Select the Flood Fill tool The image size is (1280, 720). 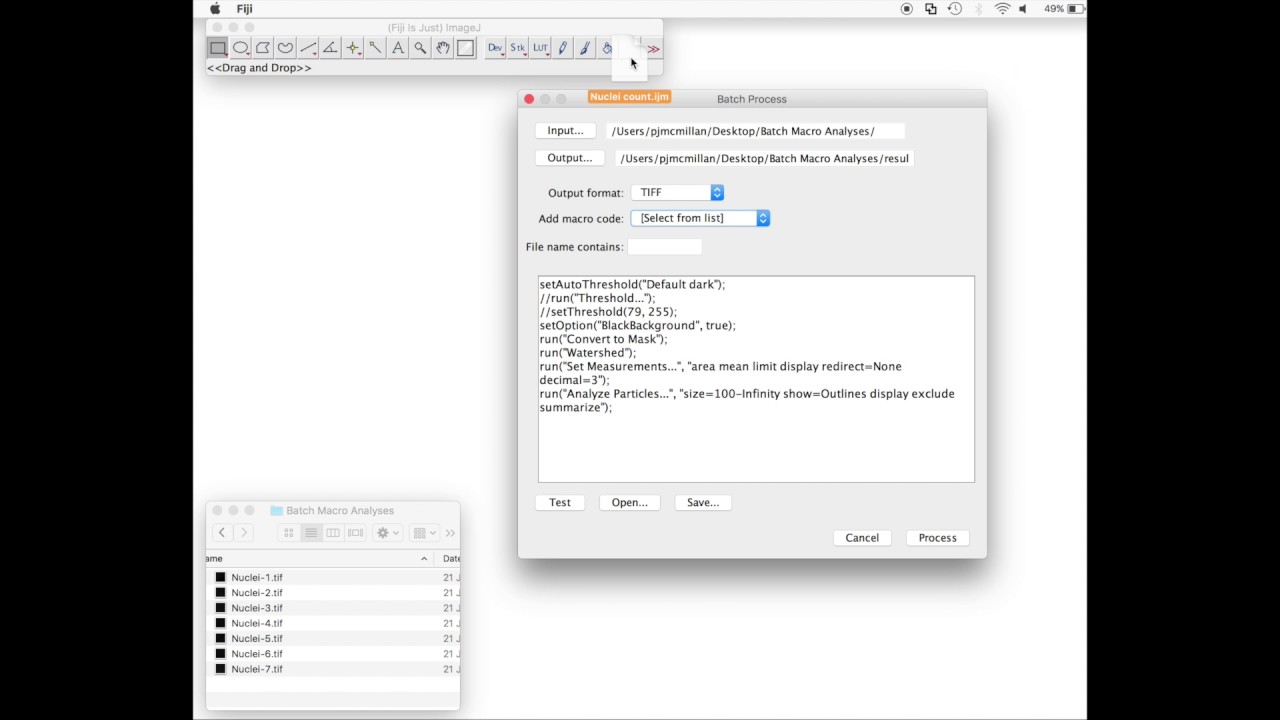pos(608,48)
